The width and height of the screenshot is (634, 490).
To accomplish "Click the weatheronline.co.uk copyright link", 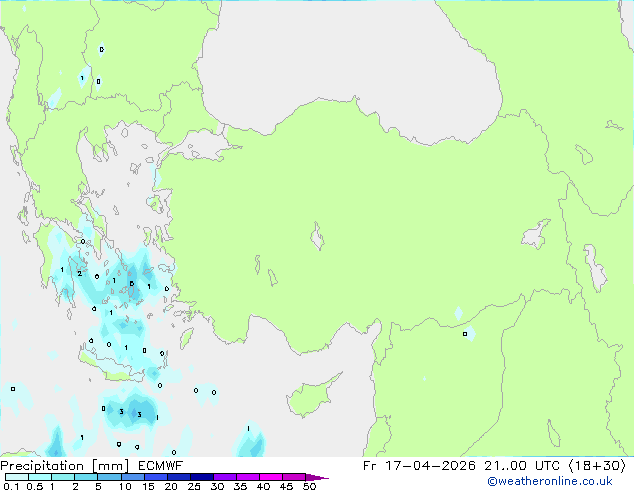I will pyautogui.click(x=550, y=481).
